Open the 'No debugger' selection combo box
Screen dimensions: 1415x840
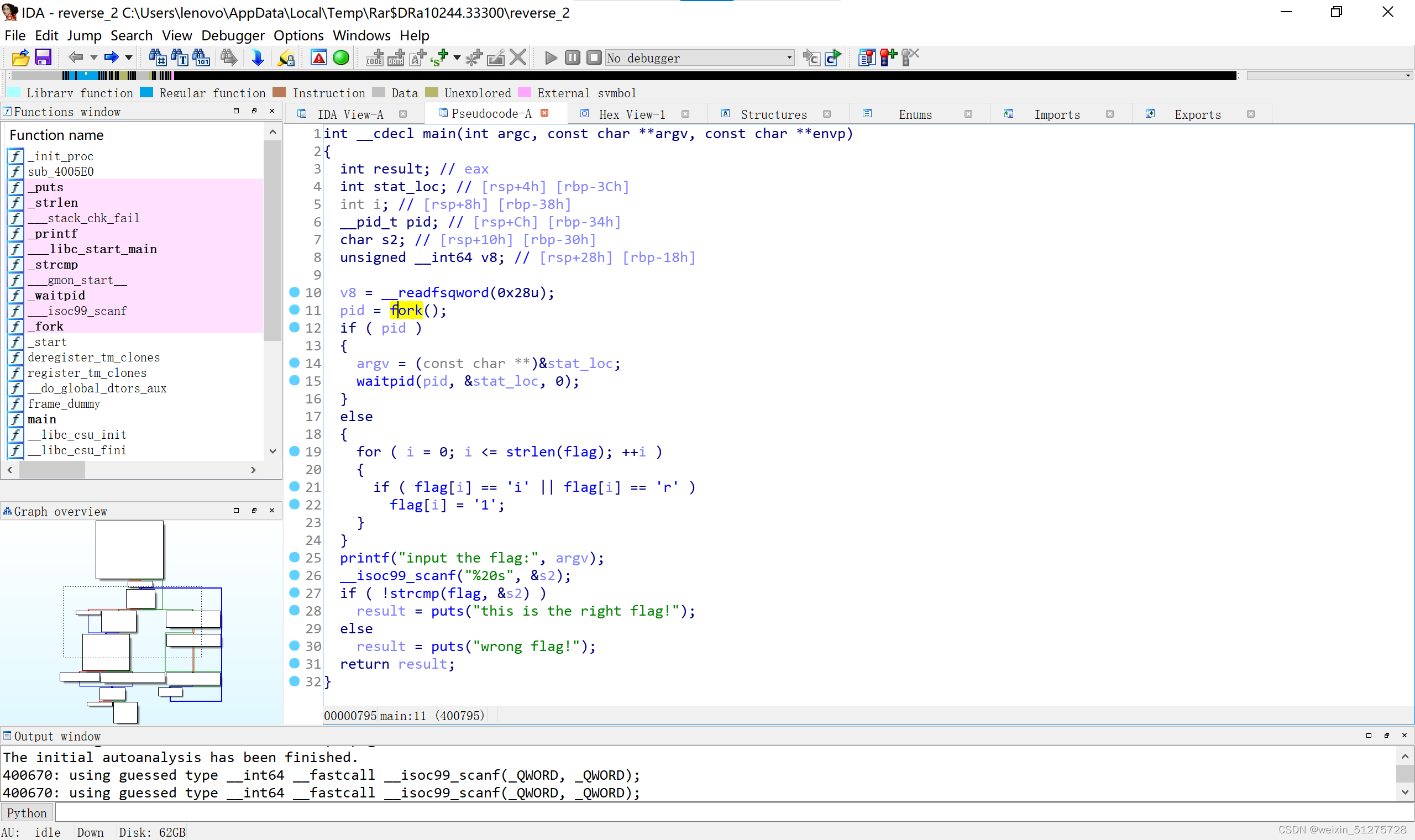point(700,57)
